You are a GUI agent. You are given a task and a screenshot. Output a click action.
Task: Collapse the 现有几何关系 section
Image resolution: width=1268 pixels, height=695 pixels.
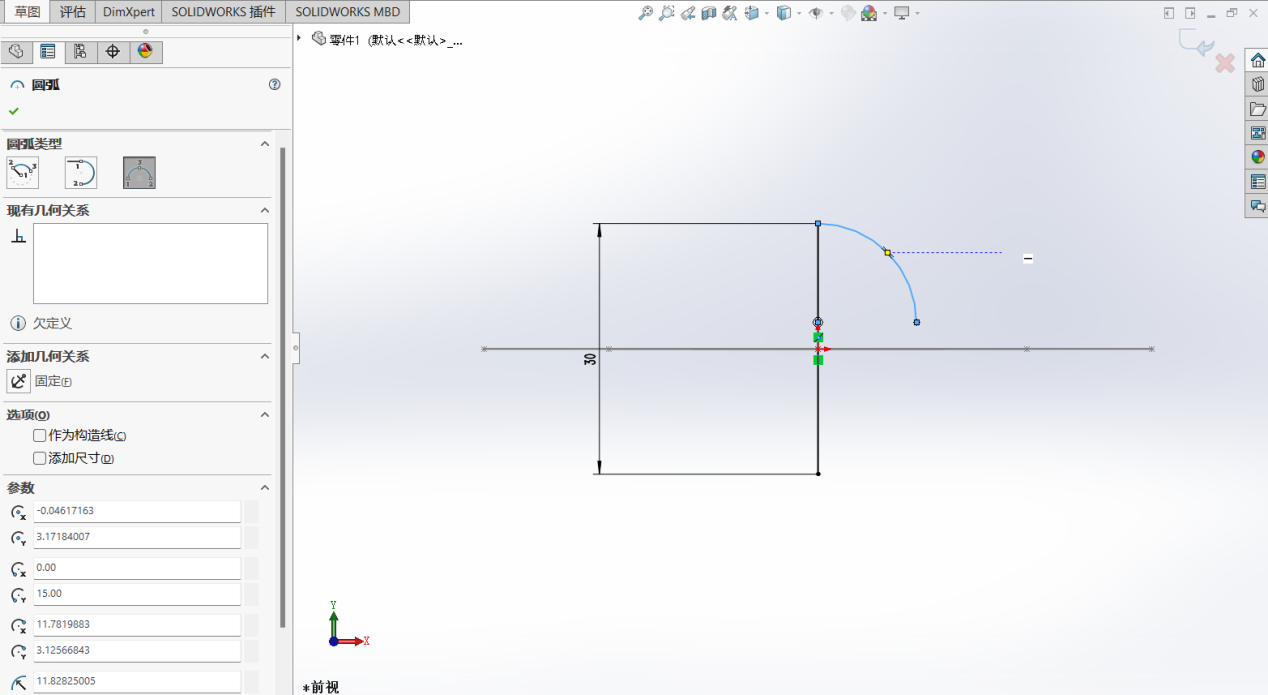(265, 211)
